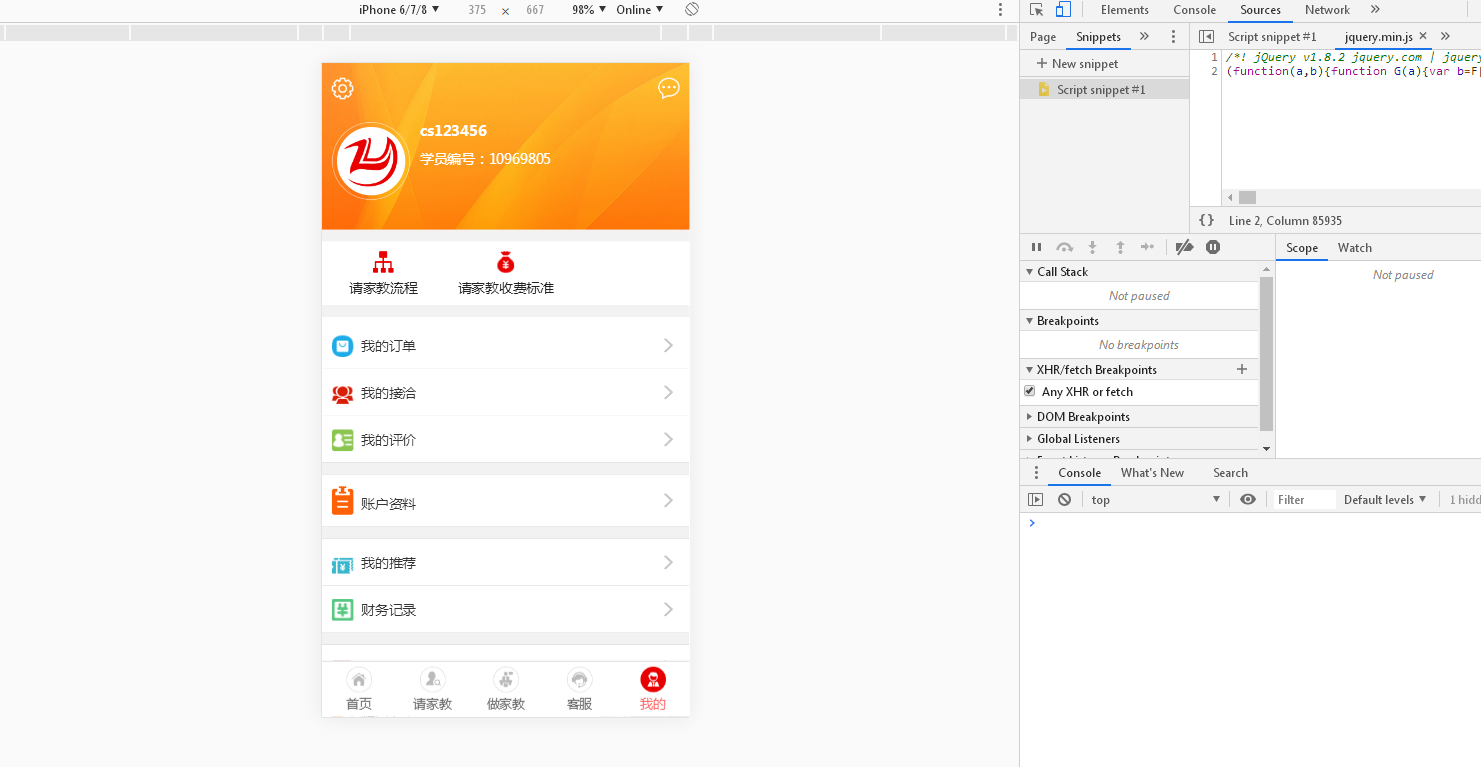Expand the DOM Breakpoints section
Screen dimensions: 1481x767
coord(1030,416)
